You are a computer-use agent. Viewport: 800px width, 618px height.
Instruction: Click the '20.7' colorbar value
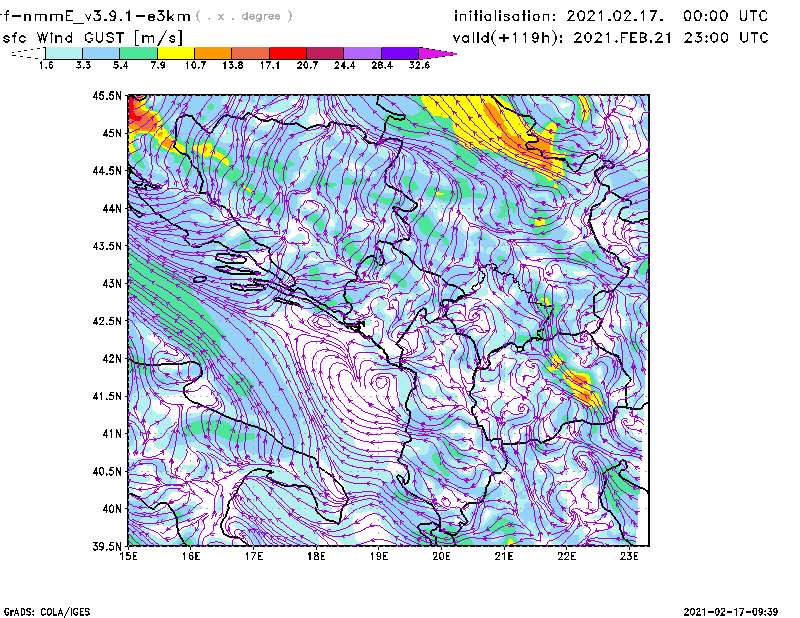coord(307,65)
